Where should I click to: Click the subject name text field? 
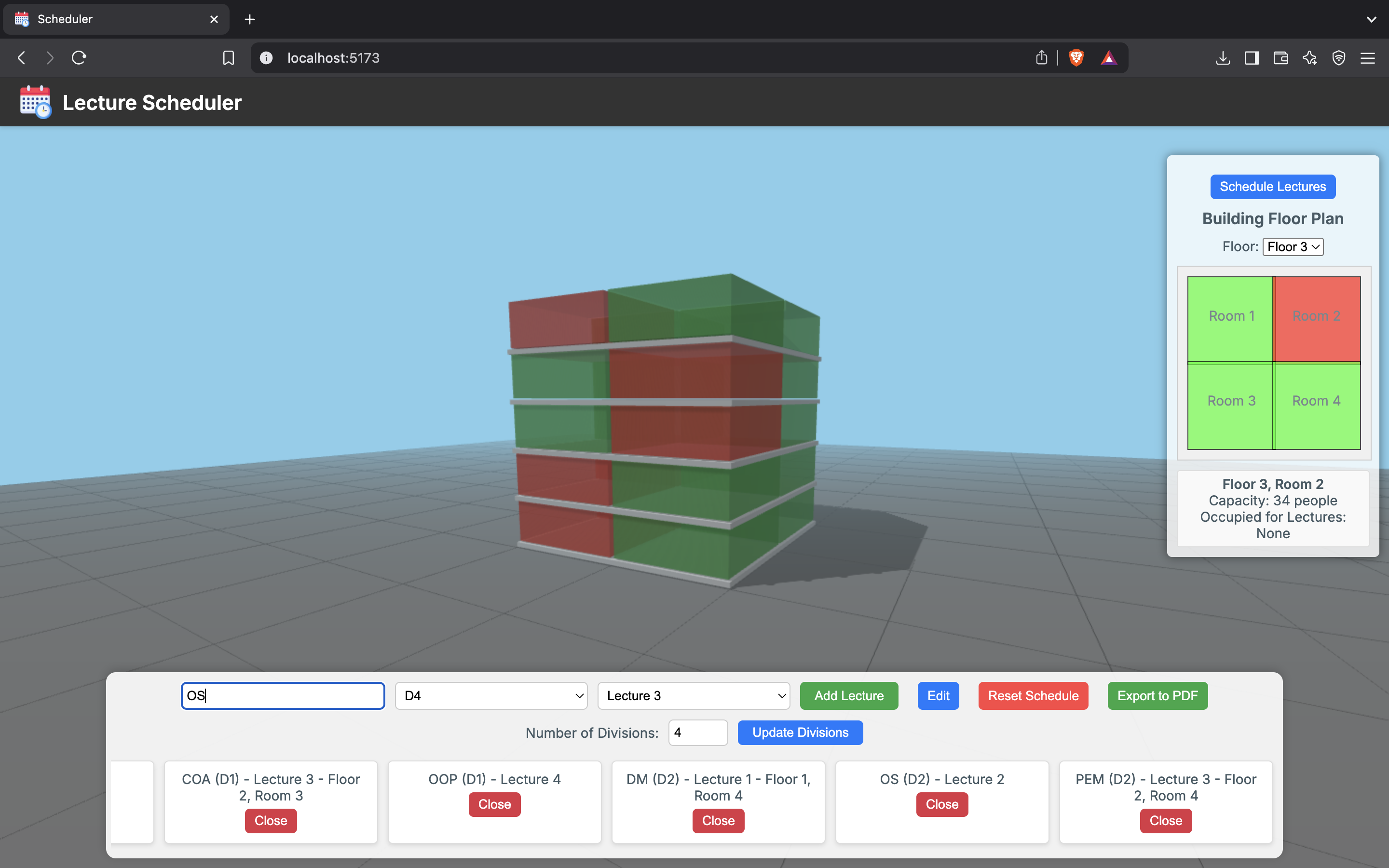283,696
